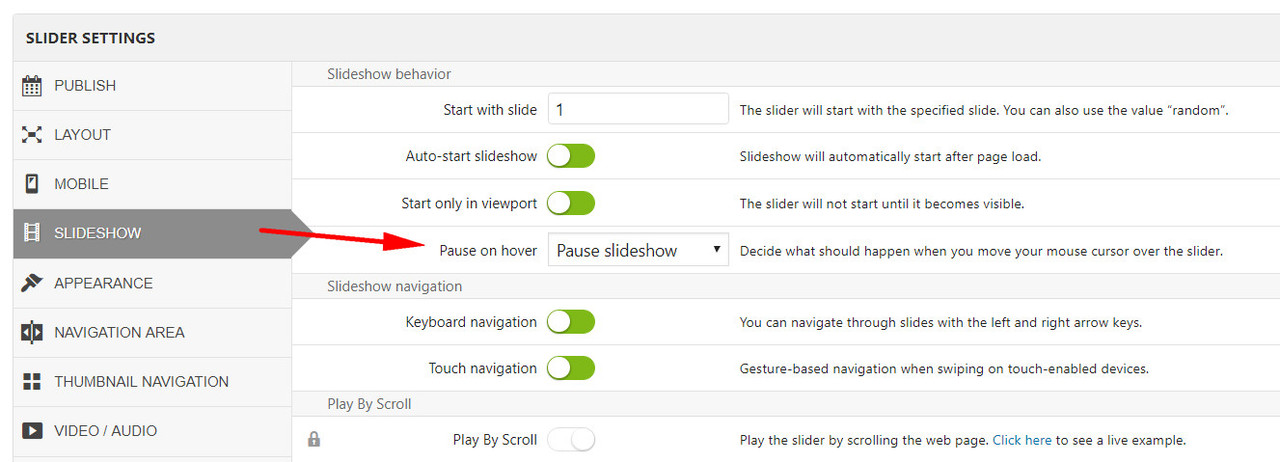Viewport: 1280px width, 462px height.
Task: Click the Publish calendar icon
Action: click(32, 86)
